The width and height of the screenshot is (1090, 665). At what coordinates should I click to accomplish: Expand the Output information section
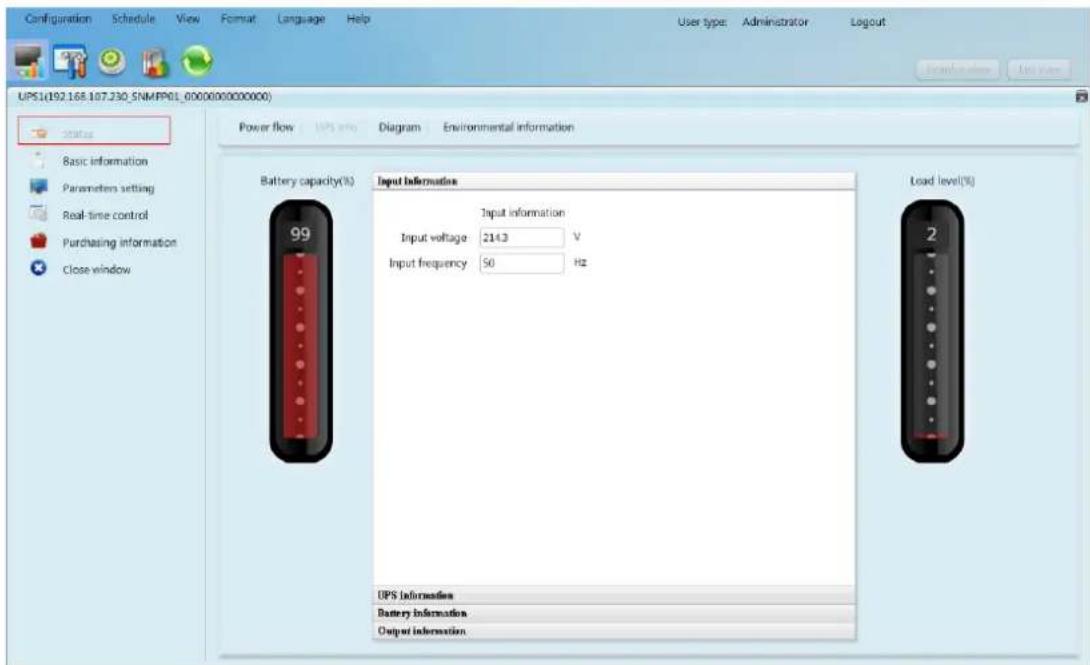pos(615,631)
